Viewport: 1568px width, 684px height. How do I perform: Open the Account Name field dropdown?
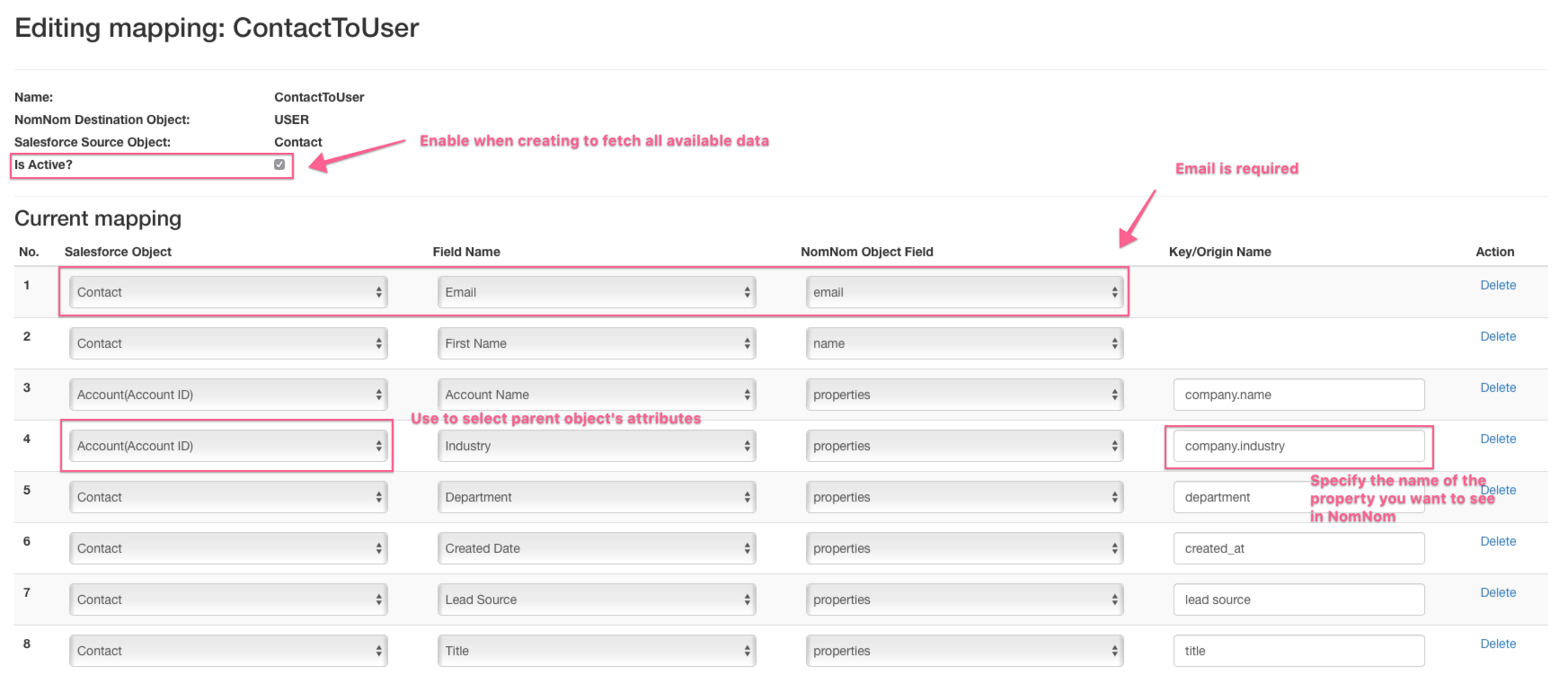click(x=597, y=395)
